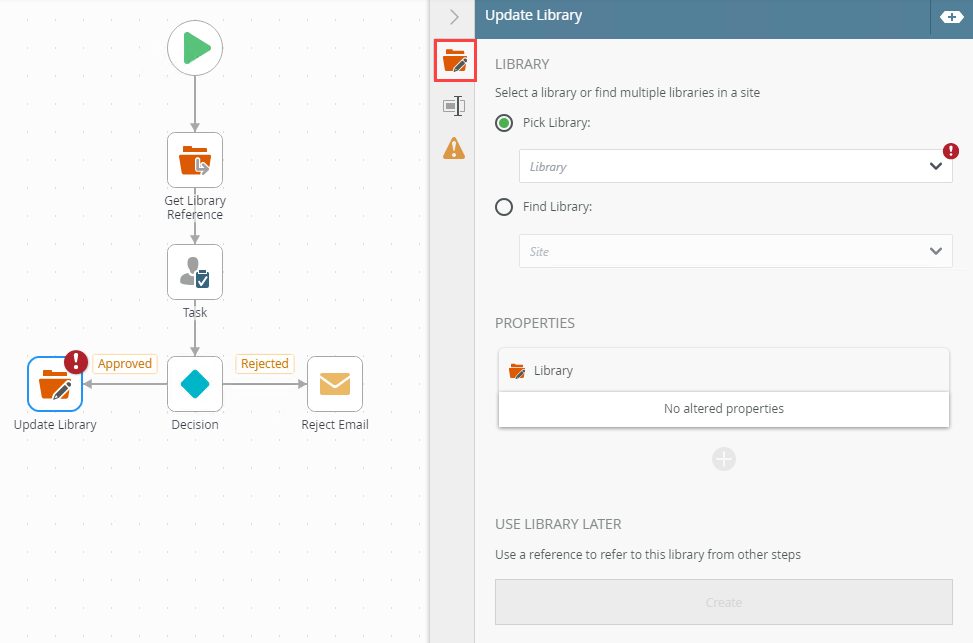Select the Get Library Reference step
Screen dimensions: 973x643
tap(195, 160)
